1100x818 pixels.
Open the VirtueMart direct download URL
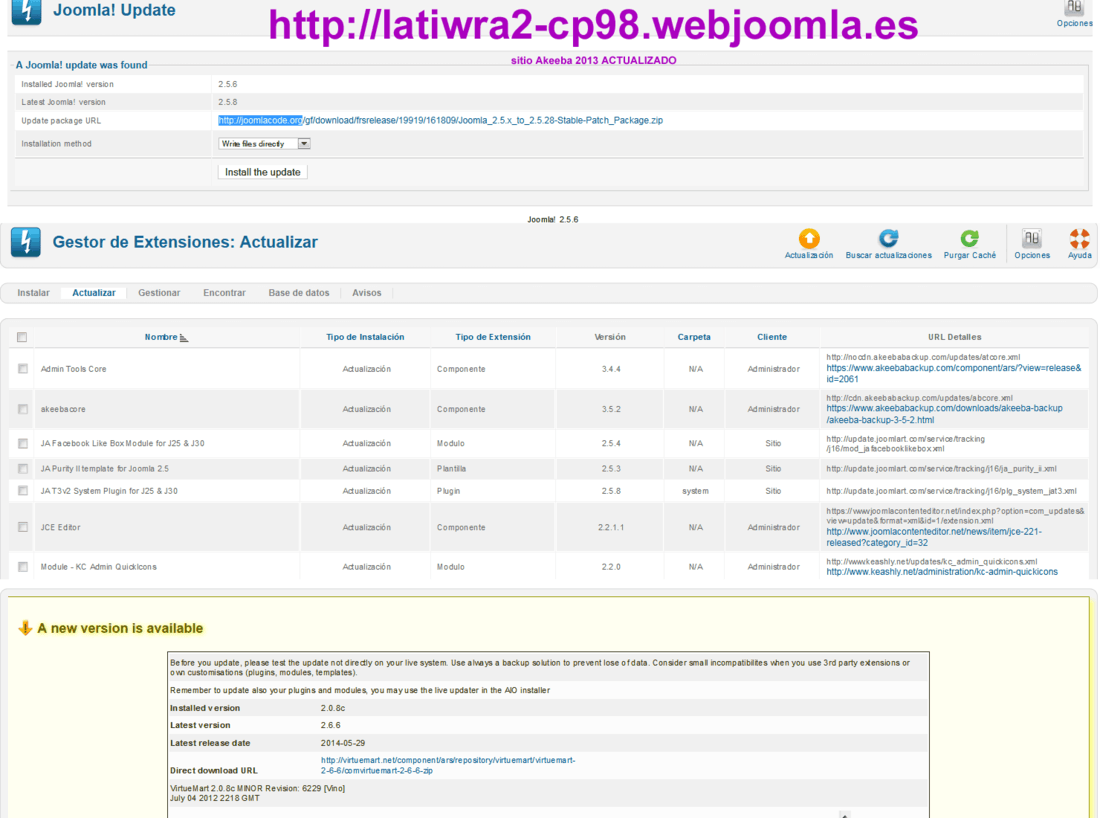tap(448, 765)
